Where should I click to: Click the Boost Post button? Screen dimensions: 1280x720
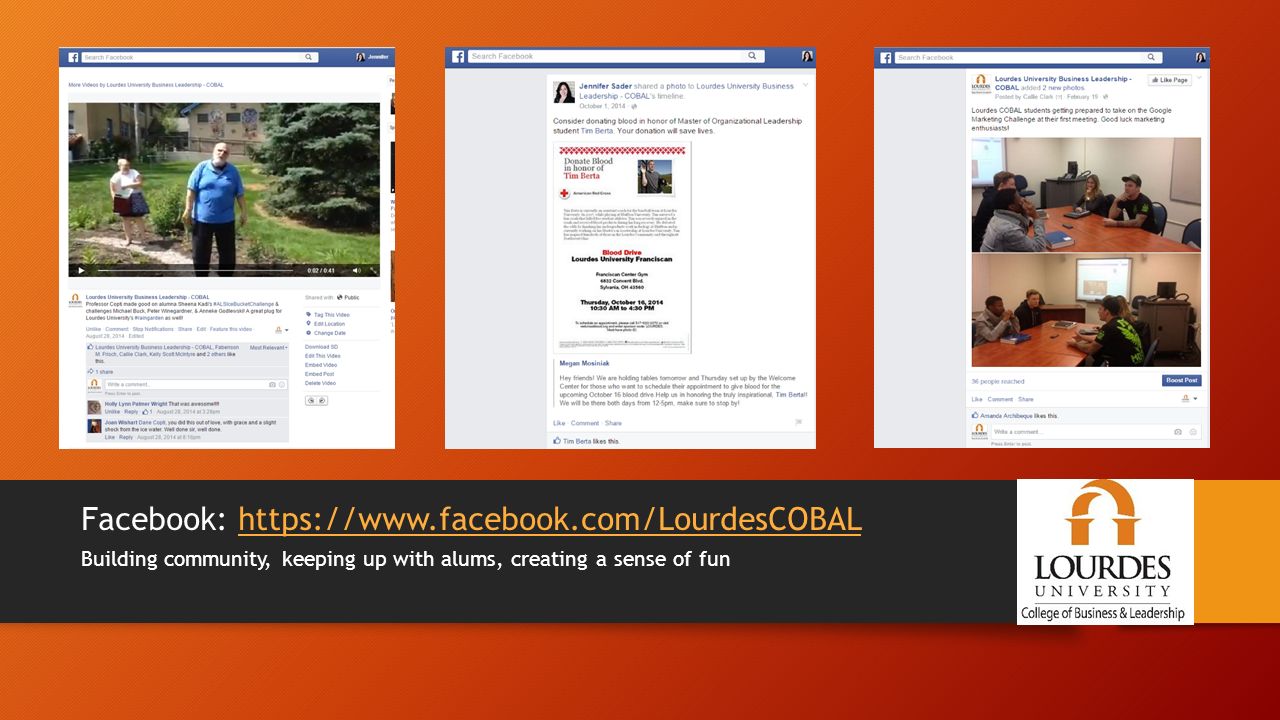[1181, 380]
